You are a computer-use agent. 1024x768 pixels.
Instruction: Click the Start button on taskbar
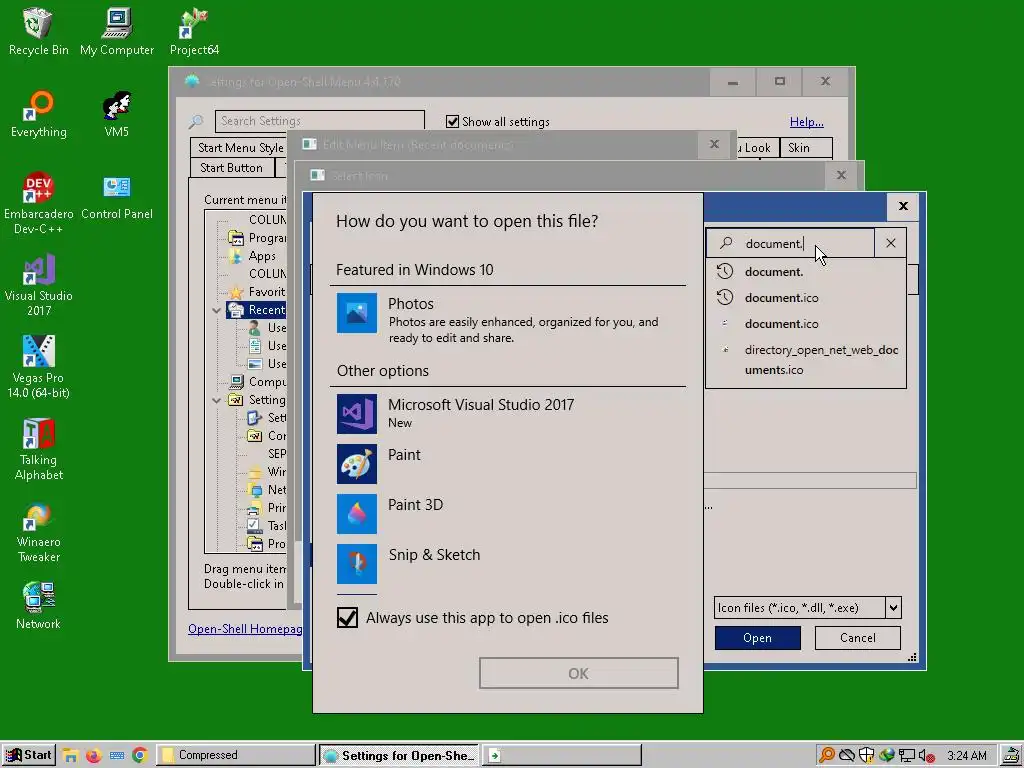pos(29,755)
